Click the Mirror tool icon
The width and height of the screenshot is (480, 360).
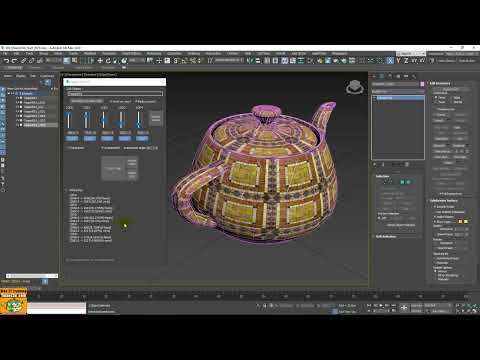(x=250, y=61)
